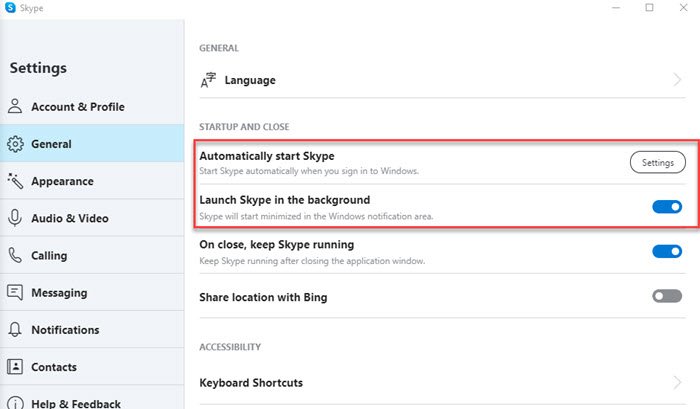Click the Notifications bell icon
Image resolution: width=700 pixels, height=409 pixels.
pyautogui.click(x=15, y=330)
